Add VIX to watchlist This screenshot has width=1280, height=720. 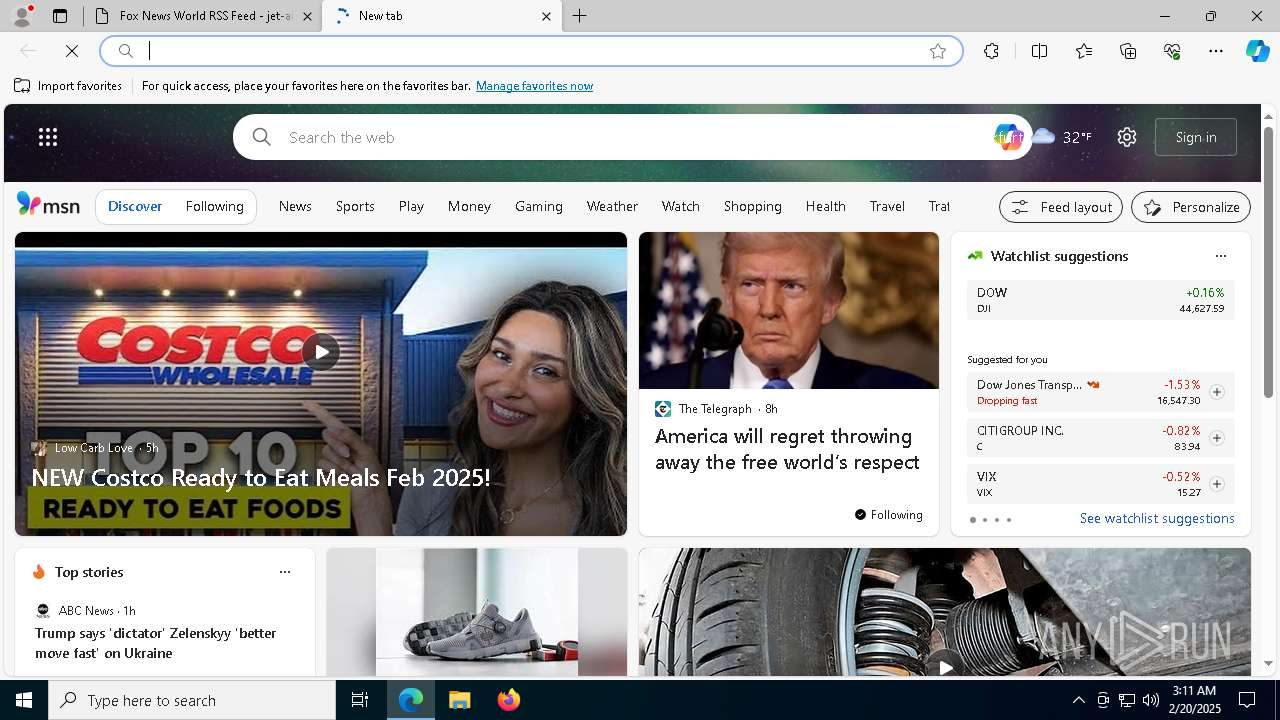pos(1216,484)
